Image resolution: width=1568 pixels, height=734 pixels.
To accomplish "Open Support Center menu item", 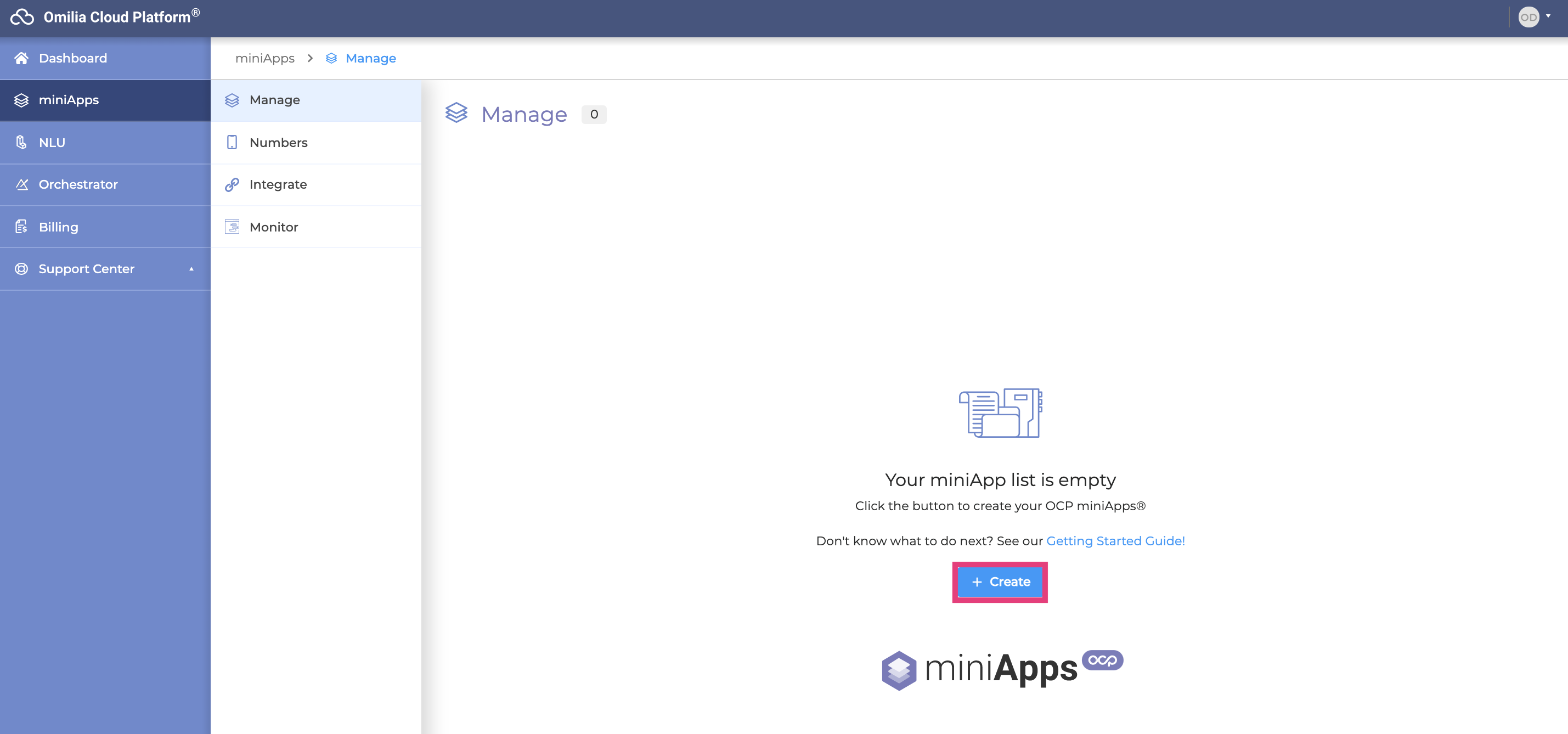I will tap(105, 268).
